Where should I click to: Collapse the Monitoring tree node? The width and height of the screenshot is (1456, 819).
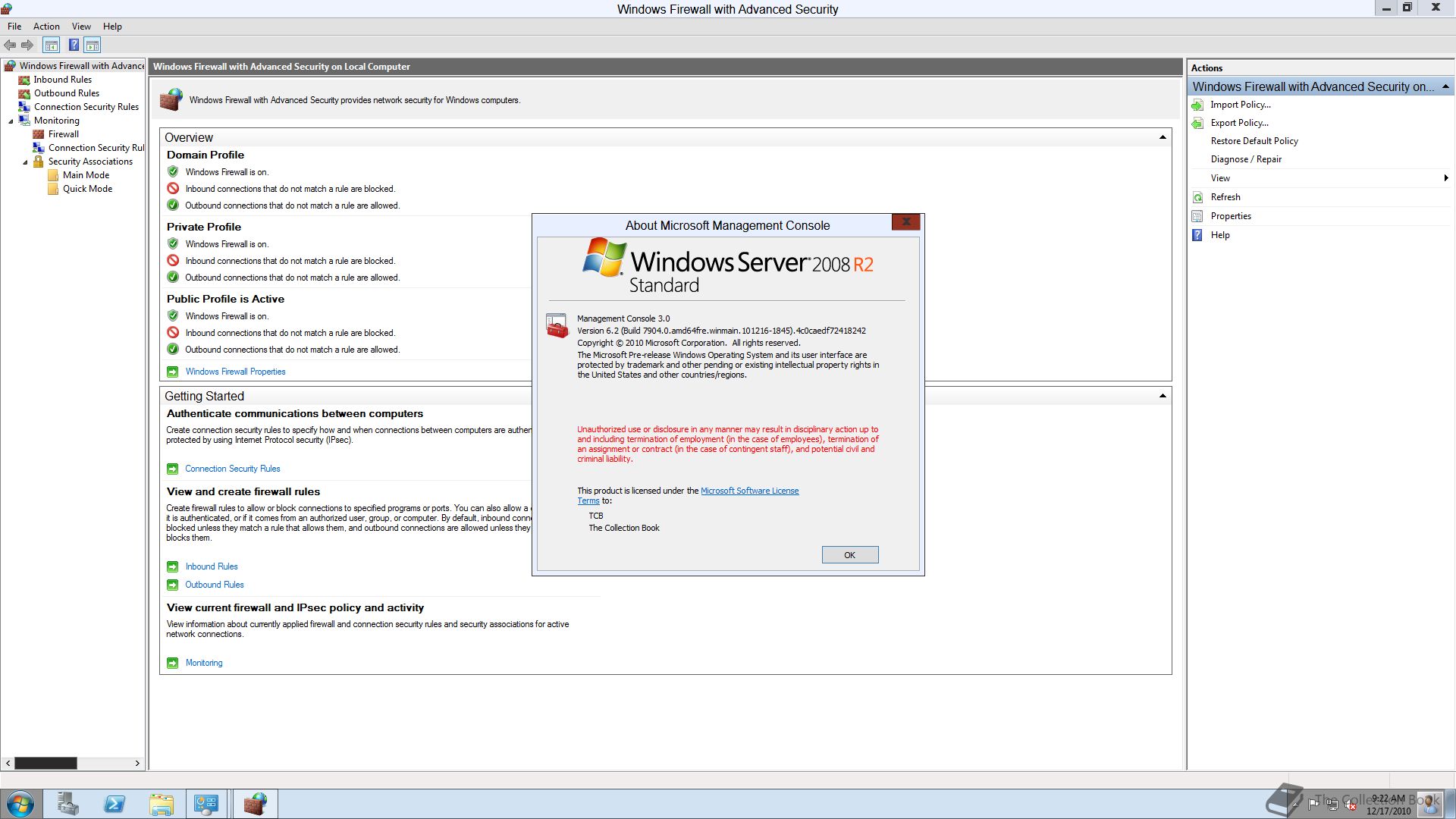(11, 121)
